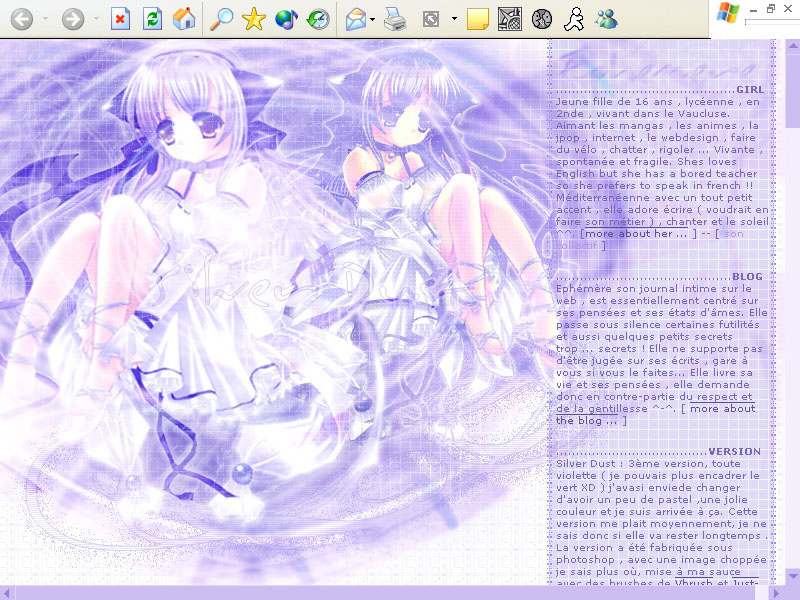Viewport: 800px width, 600px height.
Task: Open History with the clock icon
Action: (318, 19)
